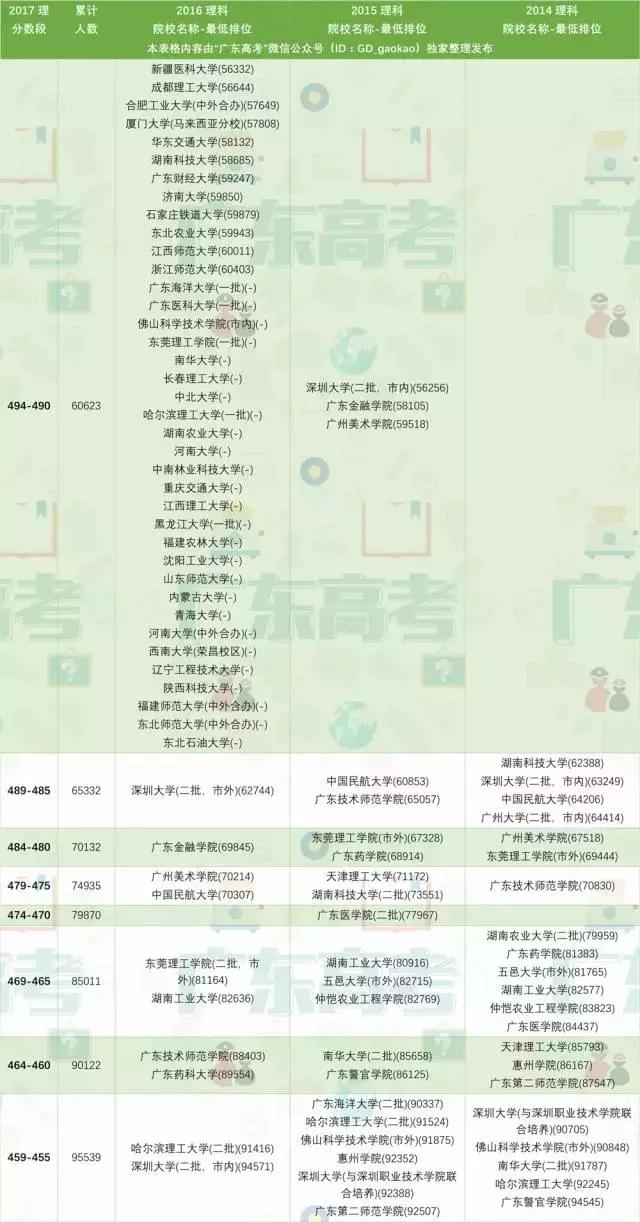
Task: Click 湖南农业大学(二批)(79959)
Action: pos(552,935)
